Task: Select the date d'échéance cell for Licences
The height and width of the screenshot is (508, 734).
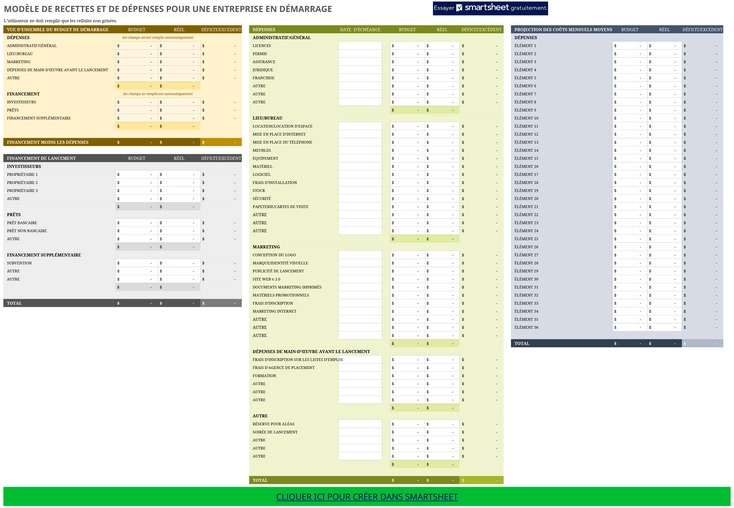Action: point(360,46)
